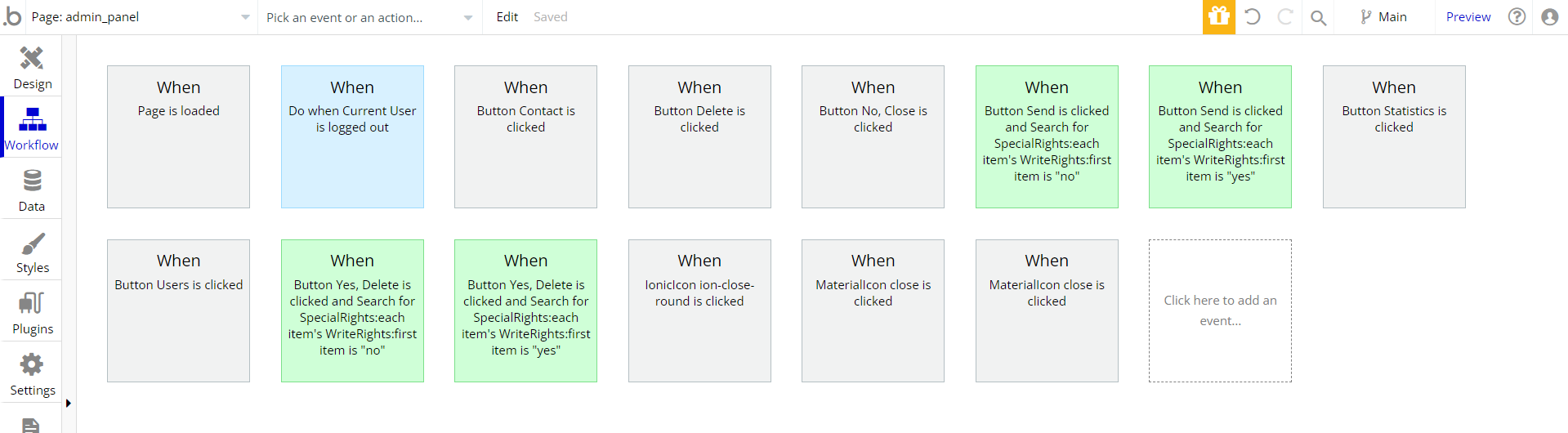Select the 'Page is loaded' event
This screenshot has height=433, width=1568.
tap(178, 136)
